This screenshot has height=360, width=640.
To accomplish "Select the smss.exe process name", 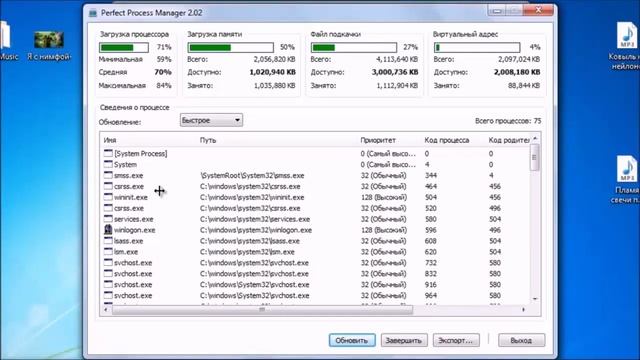I will point(129,176).
